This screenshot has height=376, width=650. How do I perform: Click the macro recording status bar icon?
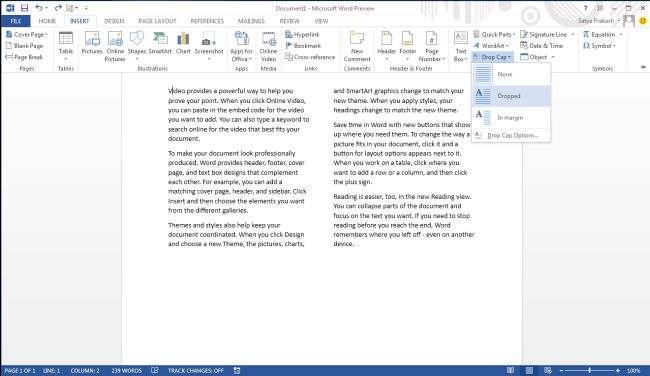[237, 371]
